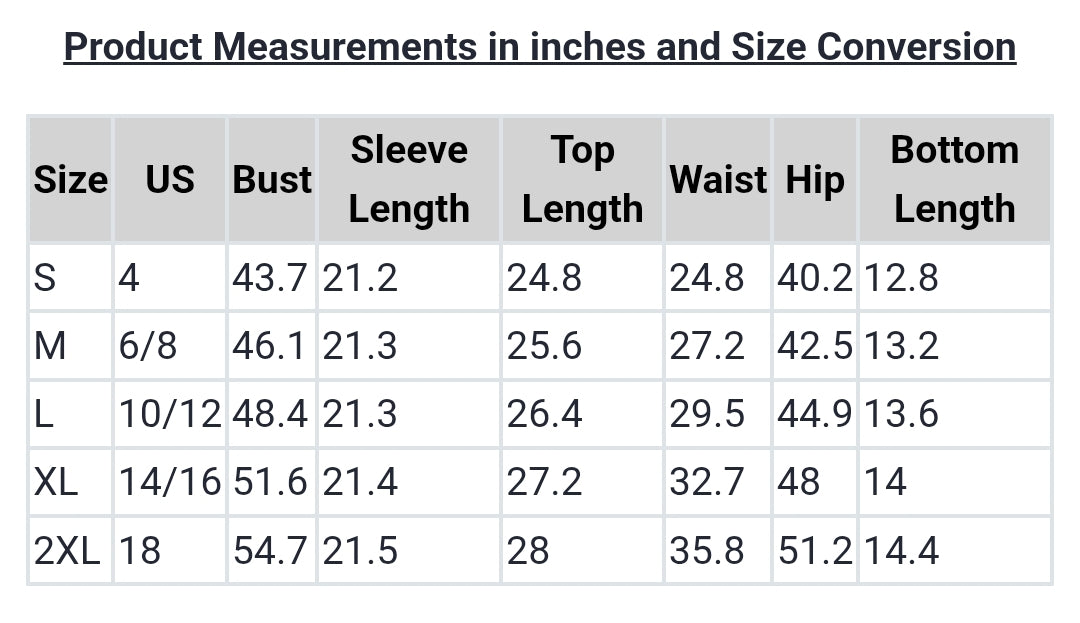This screenshot has height=623, width=1080.
Task: Select the Bust column header
Action: tap(272, 180)
